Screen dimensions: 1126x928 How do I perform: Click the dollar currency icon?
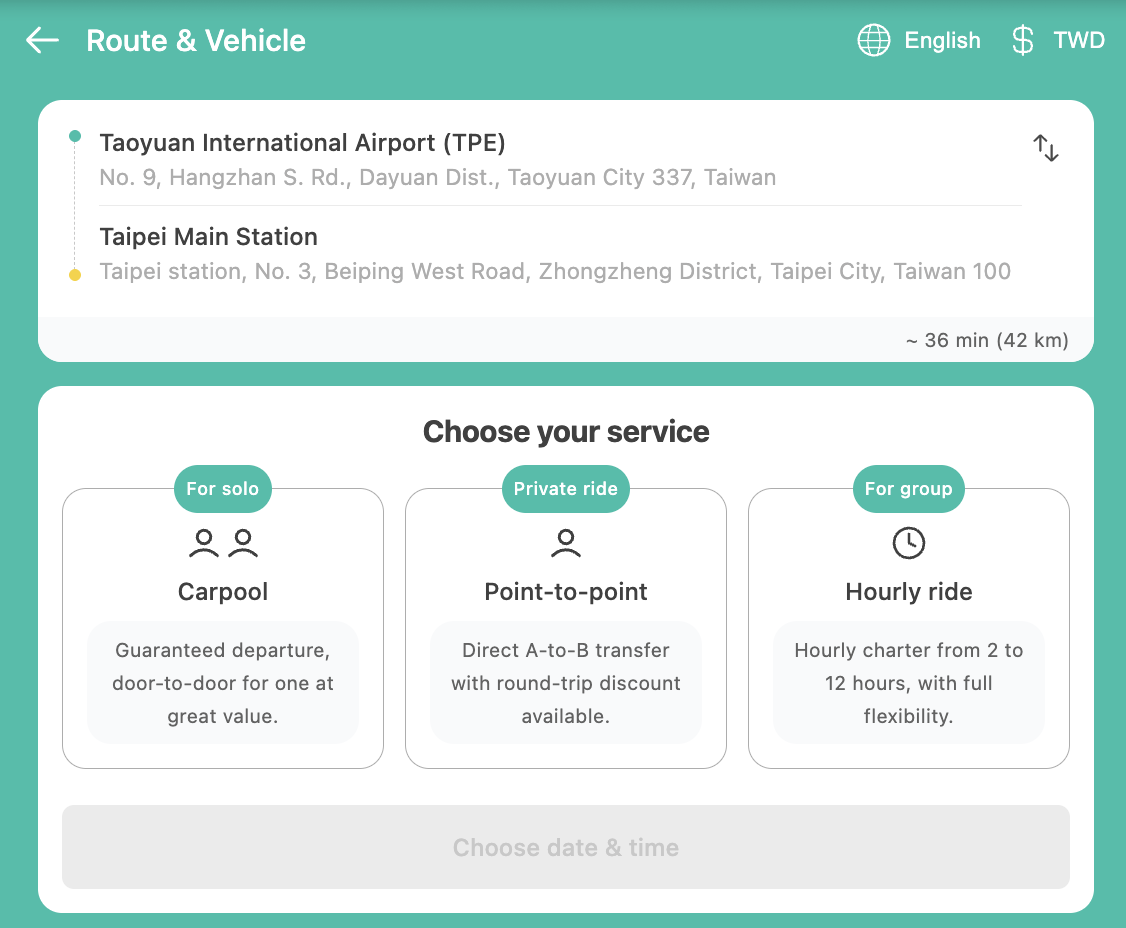click(1022, 40)
